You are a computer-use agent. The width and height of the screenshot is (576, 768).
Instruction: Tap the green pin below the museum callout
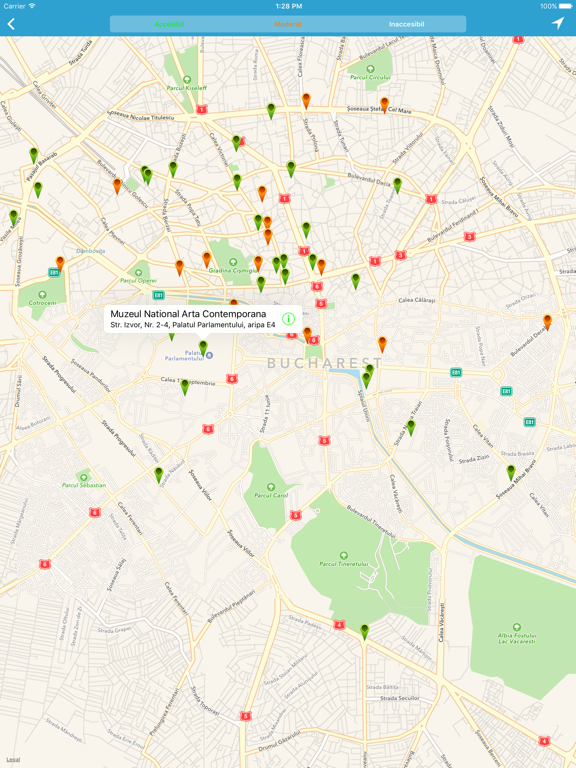pos(203,348)
